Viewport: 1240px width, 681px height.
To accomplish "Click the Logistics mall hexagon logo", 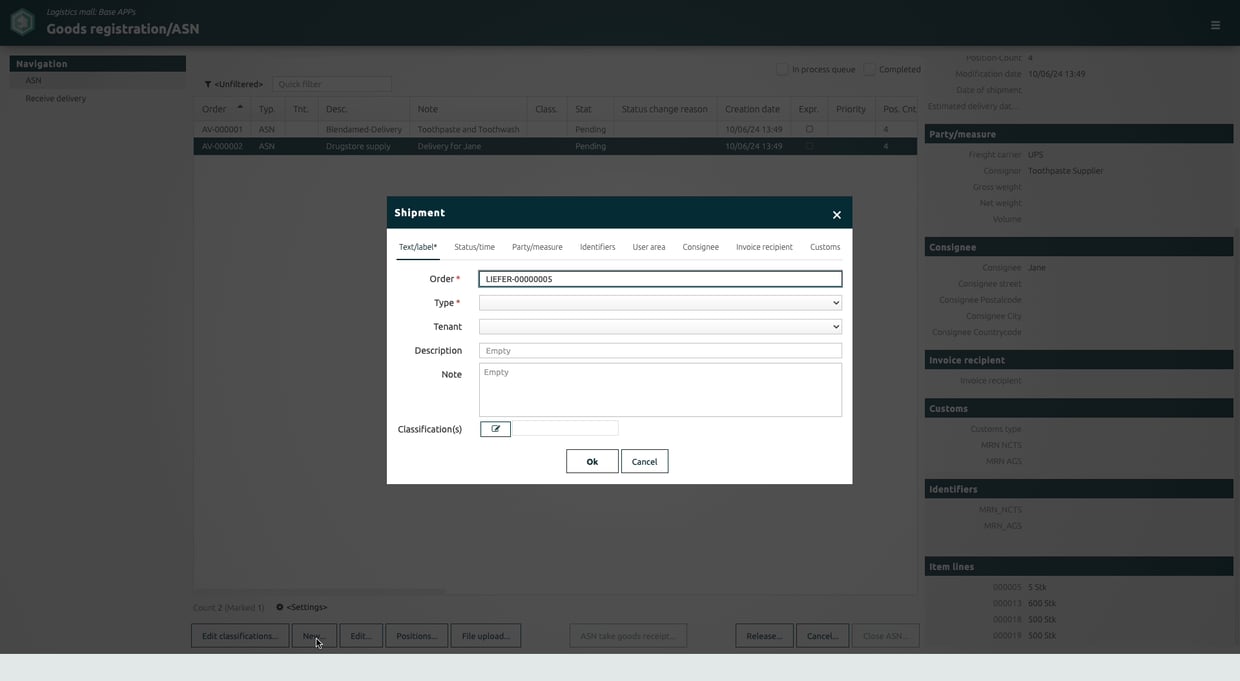I will click(x=22, y=22).
